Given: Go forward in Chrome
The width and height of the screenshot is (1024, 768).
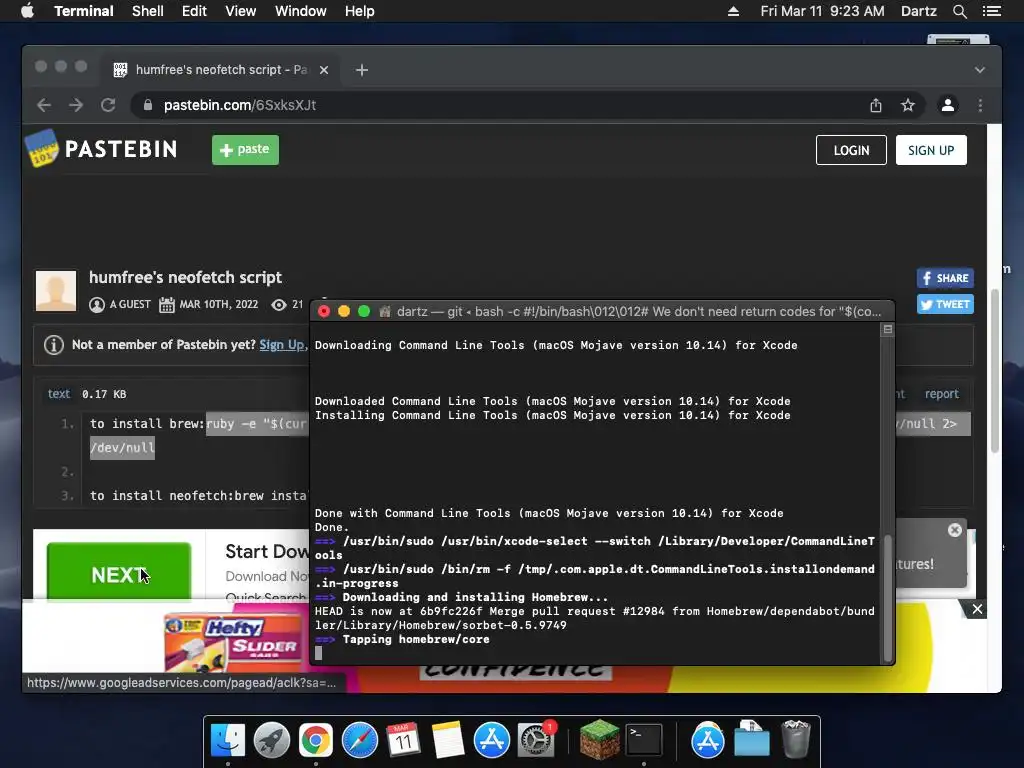Looking at the screenshot, I should point(76,105).
